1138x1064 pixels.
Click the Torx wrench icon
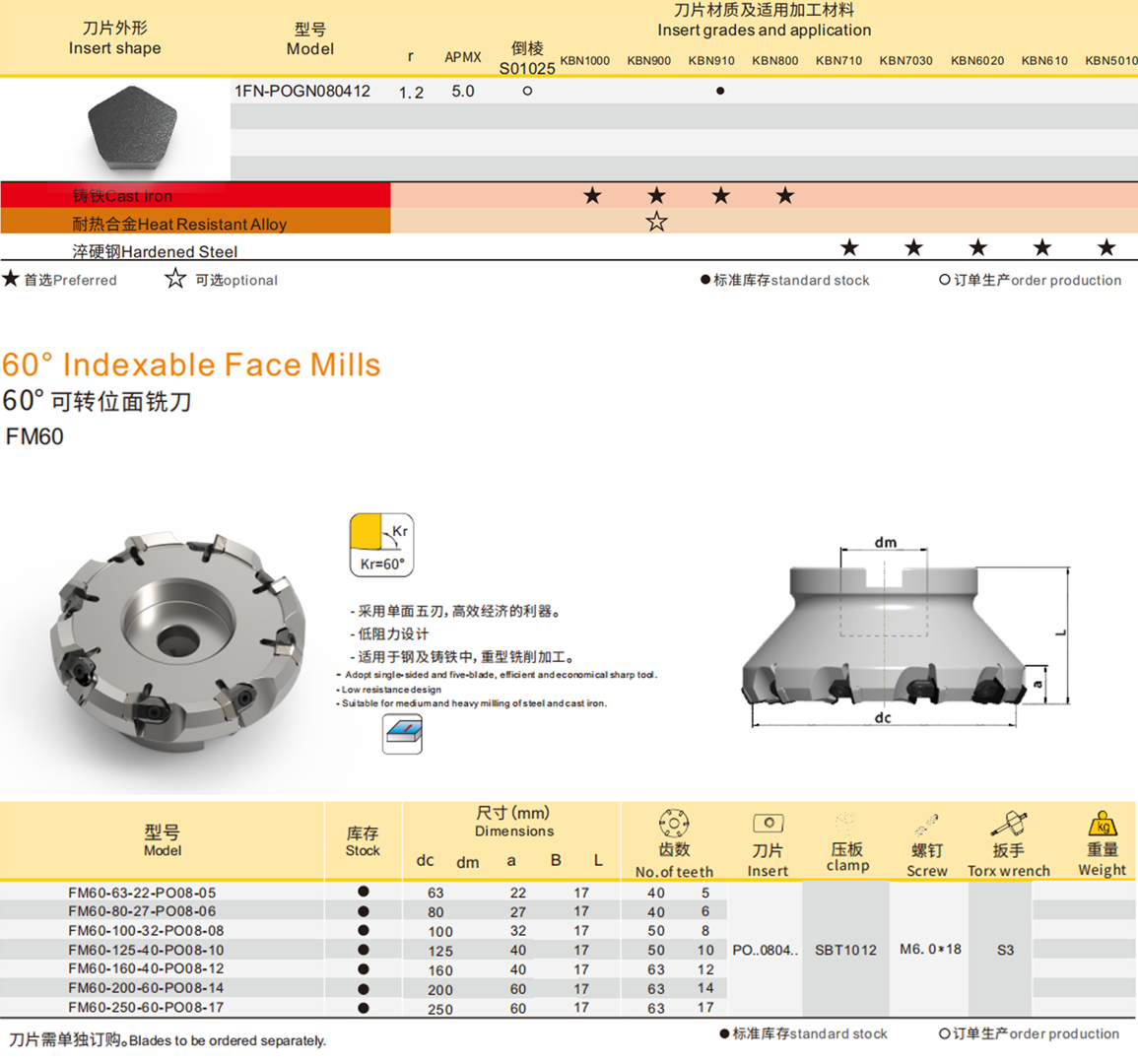[1009, 824]
